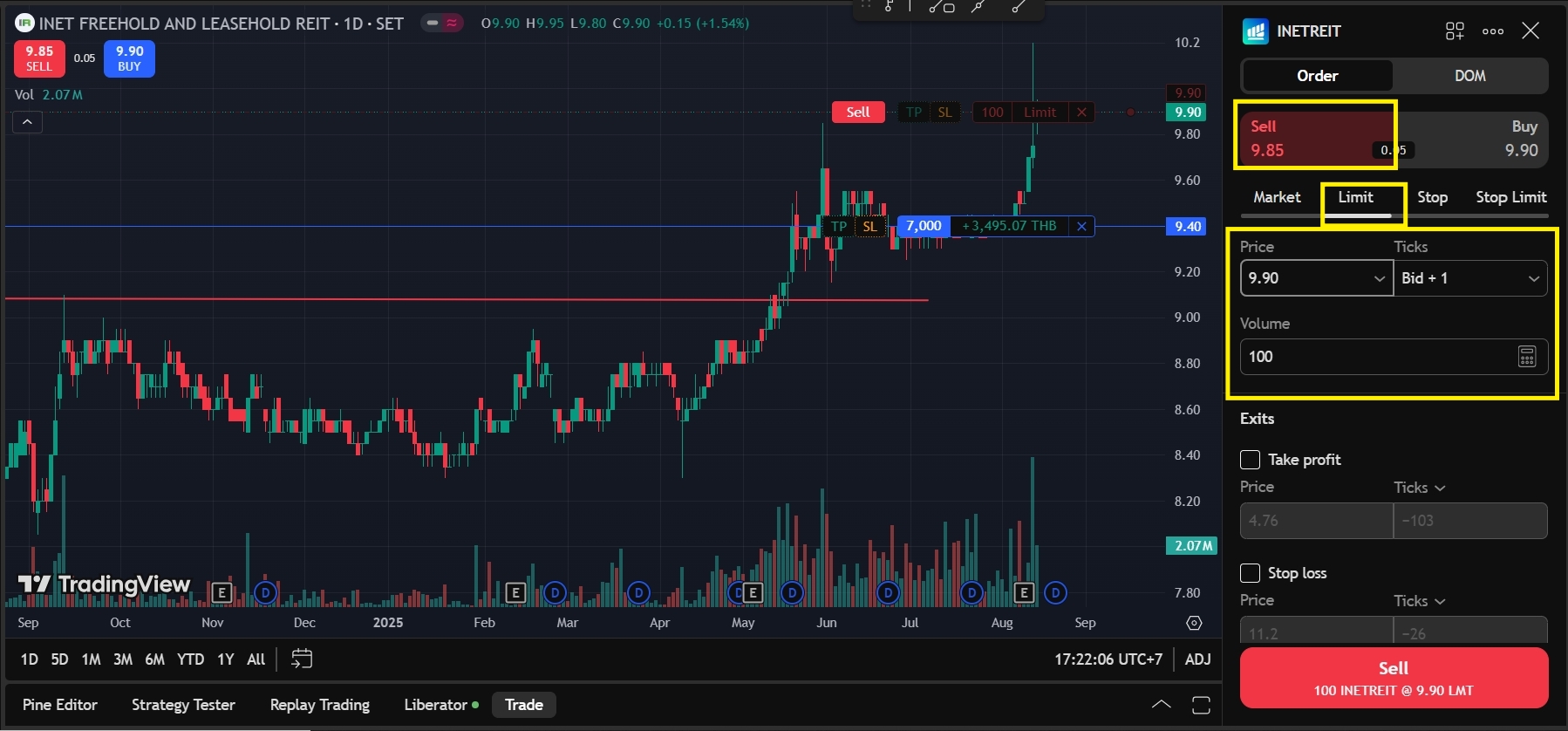This screenshot has width=1568, height=731.
Task: Choose Buy 9.90 side in order panel
Action: pyautogui.click(x=1470, y=139)
